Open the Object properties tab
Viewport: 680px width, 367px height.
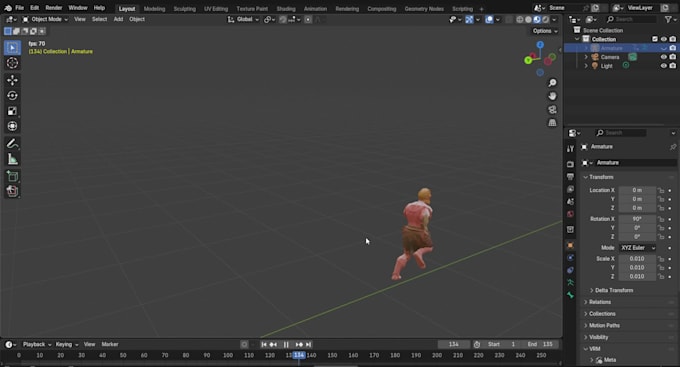click(570, 245)
